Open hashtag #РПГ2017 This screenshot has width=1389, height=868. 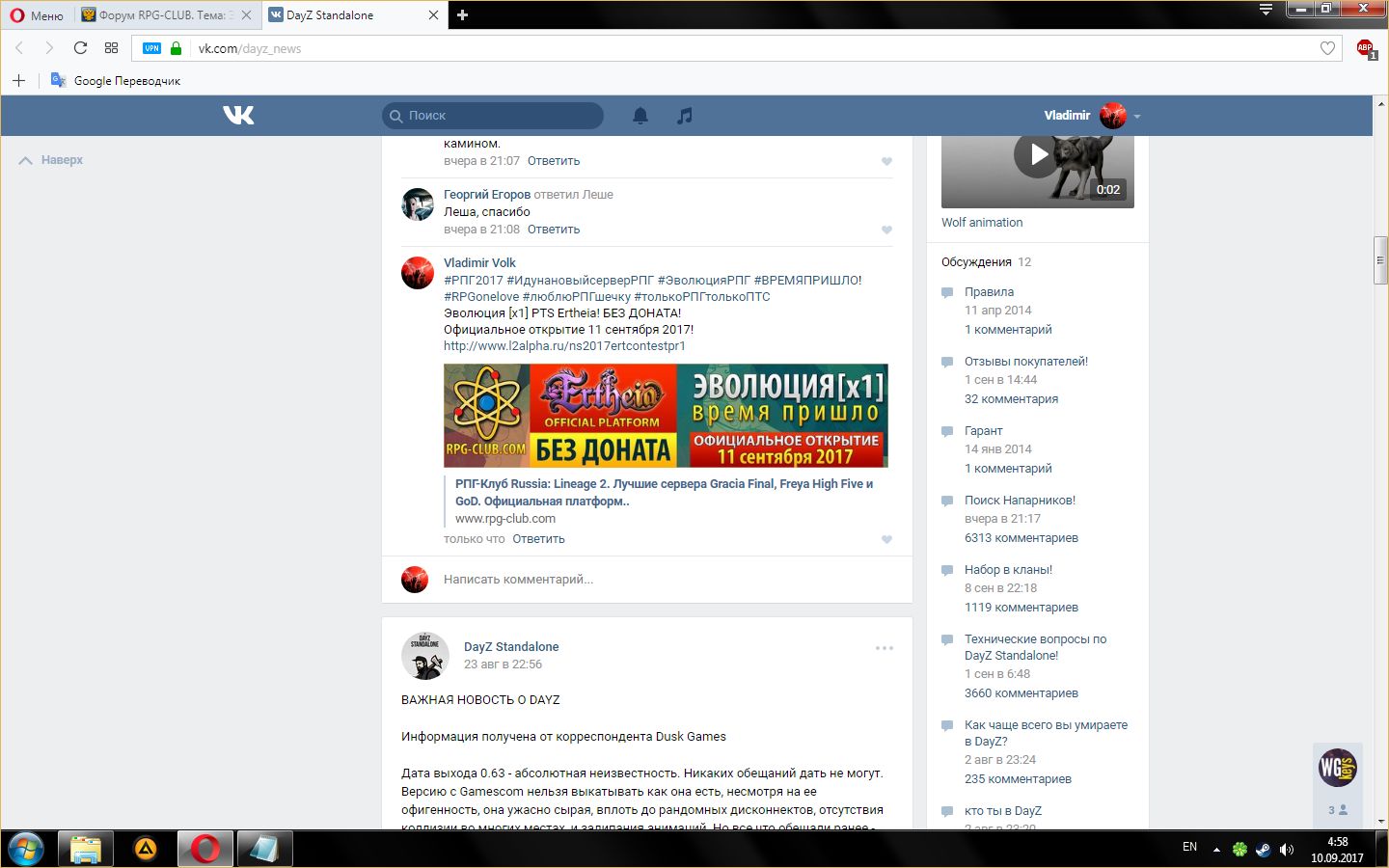pyautogui.click(x=474, y=280)
